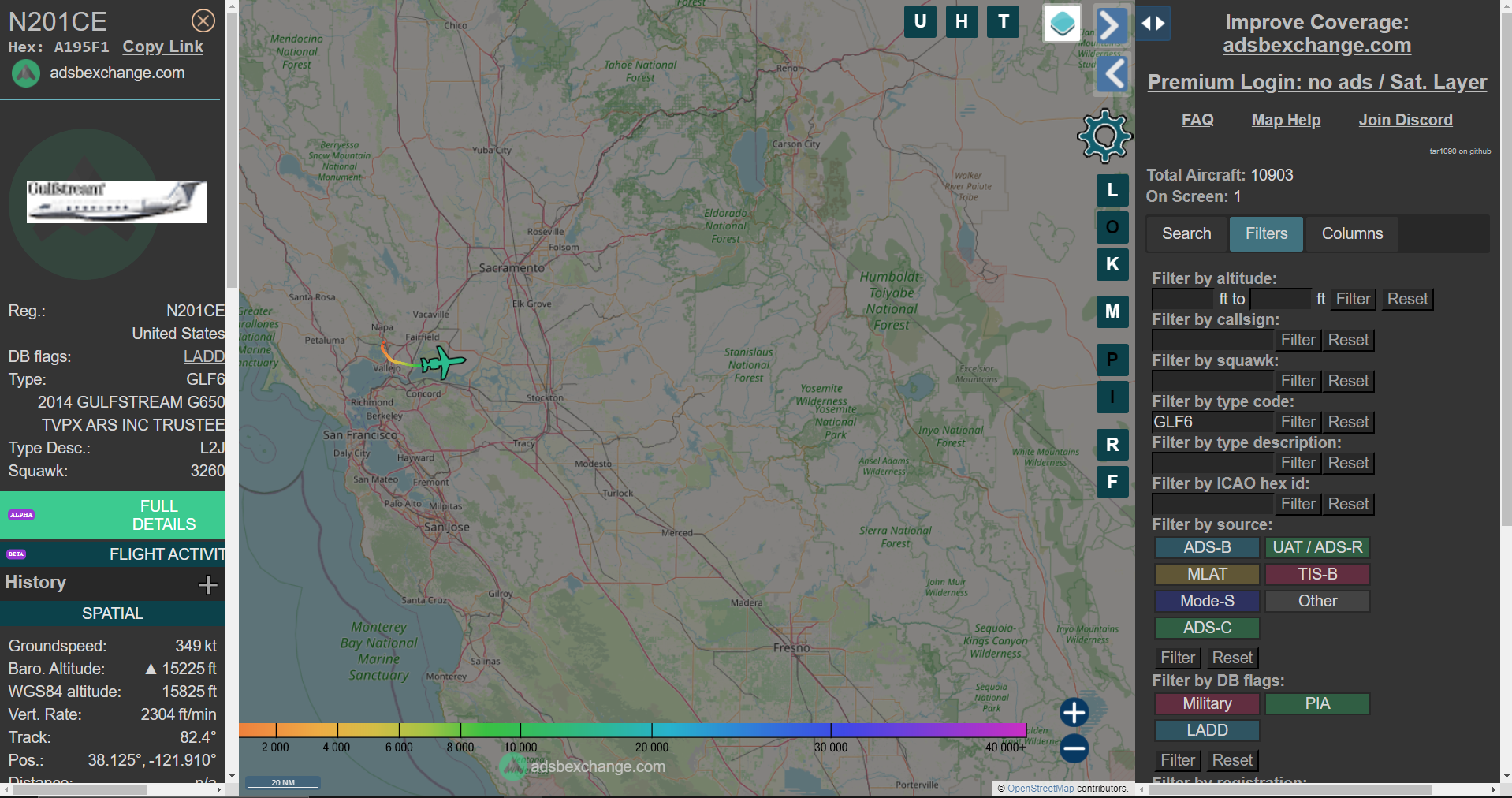Click the maximum altitude input field

[1281, 299]
